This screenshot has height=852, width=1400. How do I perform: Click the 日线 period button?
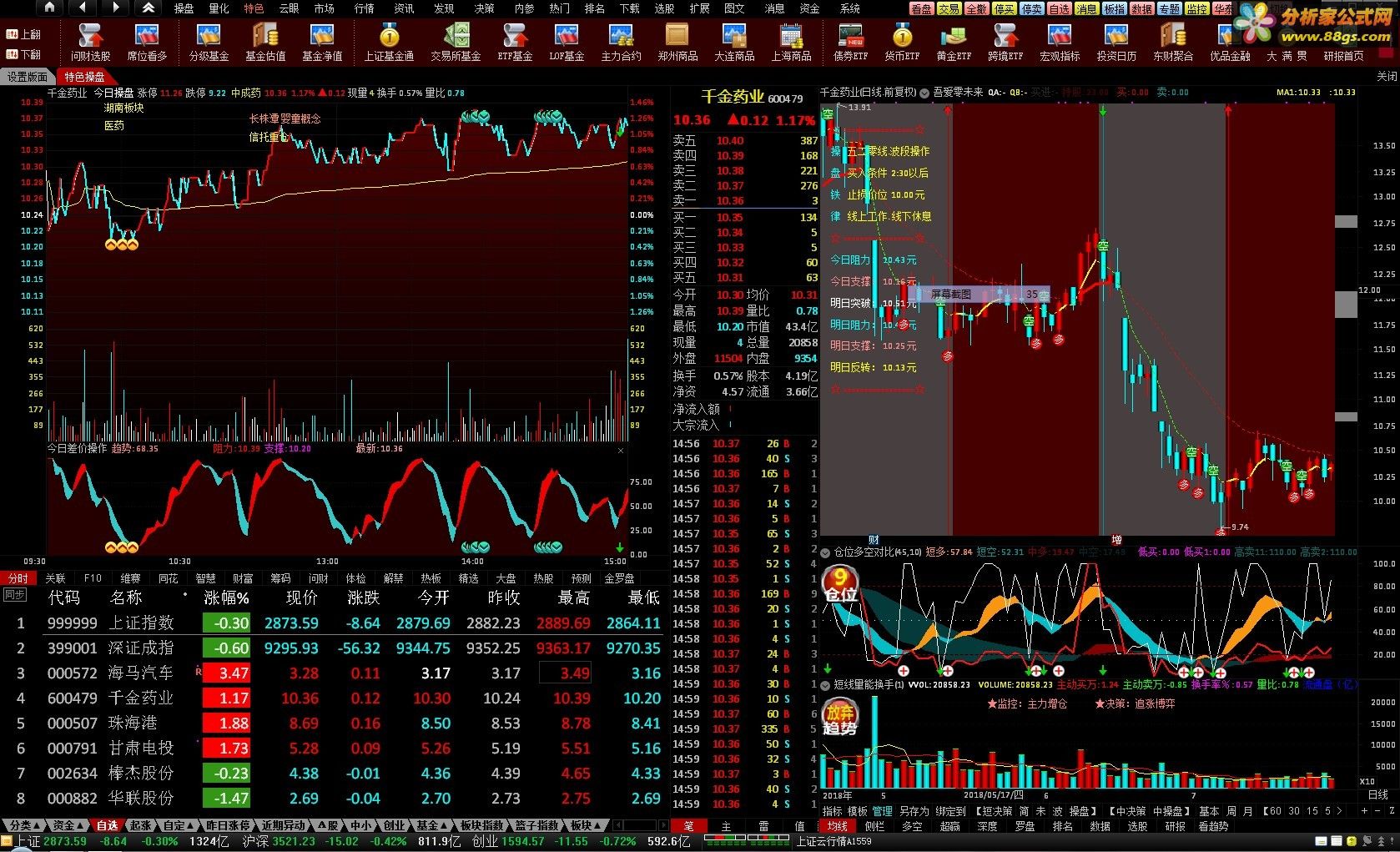[x=1378, y=794]
